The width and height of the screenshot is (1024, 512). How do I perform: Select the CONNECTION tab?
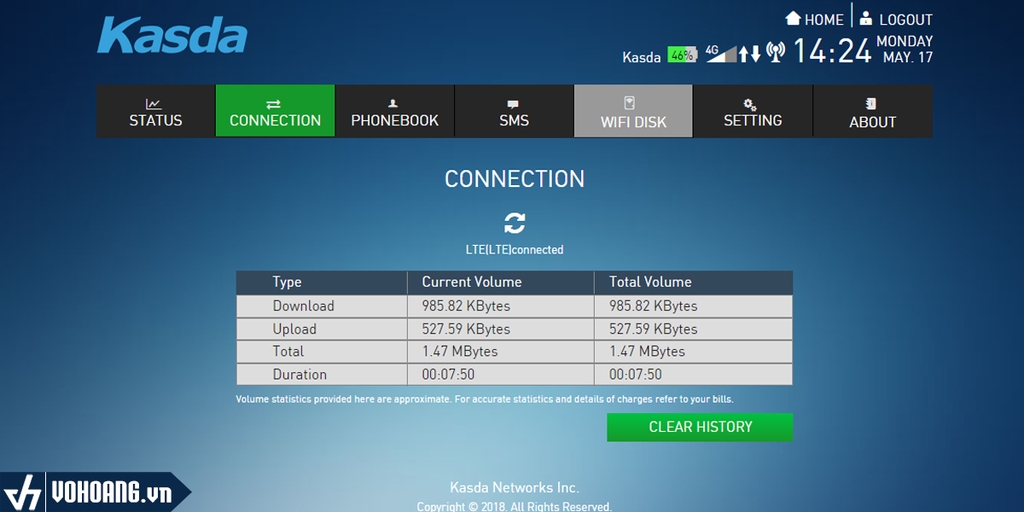pos(275,111)
